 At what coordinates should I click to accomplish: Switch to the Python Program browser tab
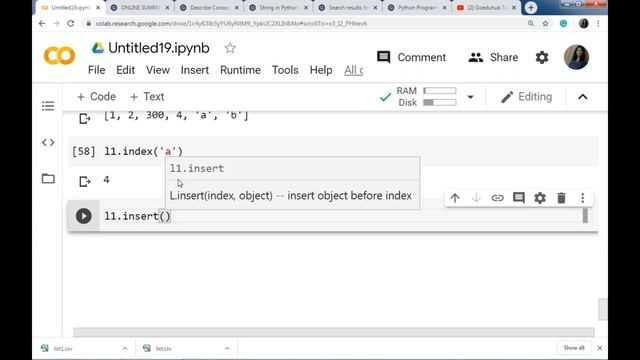(417, 7)
